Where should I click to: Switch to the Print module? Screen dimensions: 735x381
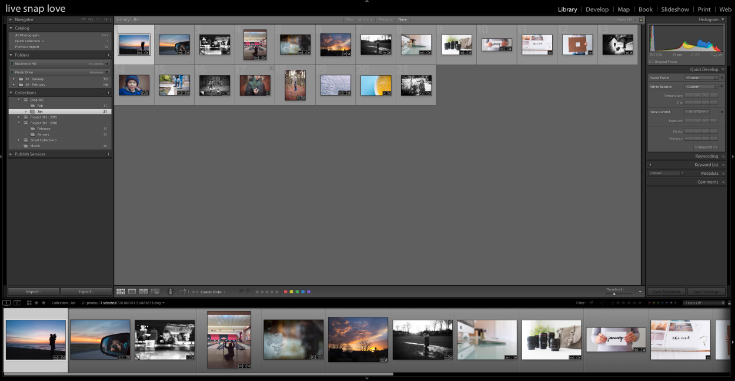click(704, 9)
